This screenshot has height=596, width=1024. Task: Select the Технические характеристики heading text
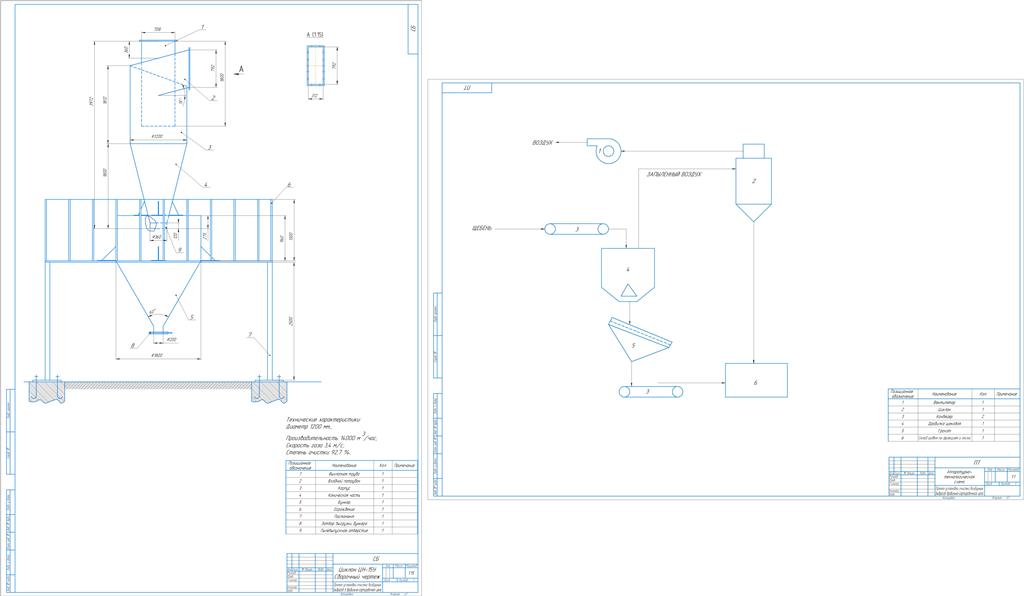[x=322, y=418]
